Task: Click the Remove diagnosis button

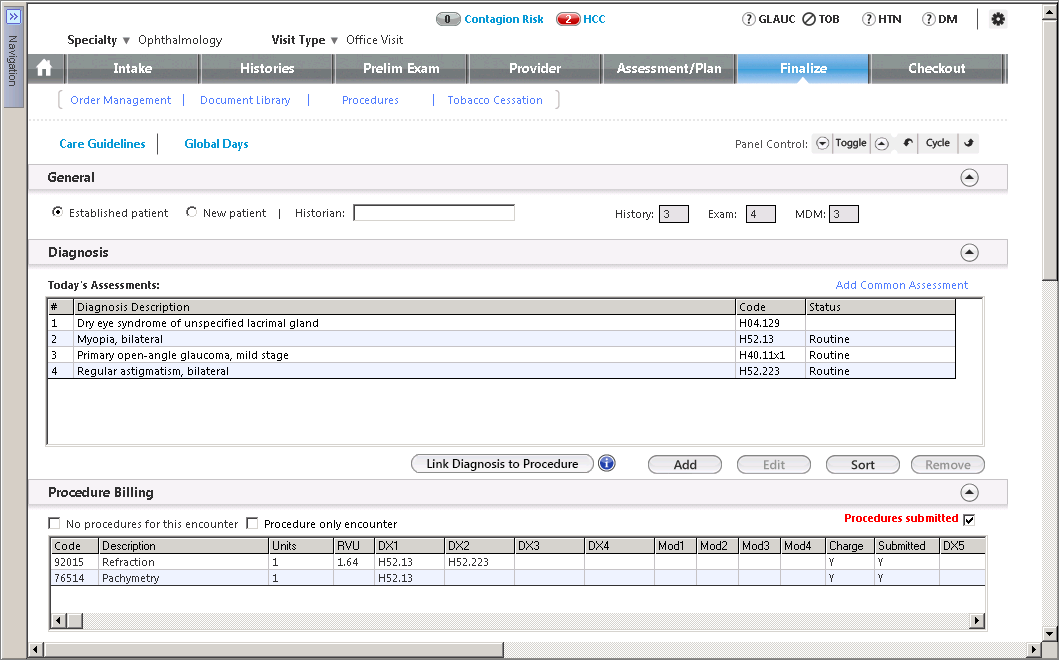Action: [948, 465]
